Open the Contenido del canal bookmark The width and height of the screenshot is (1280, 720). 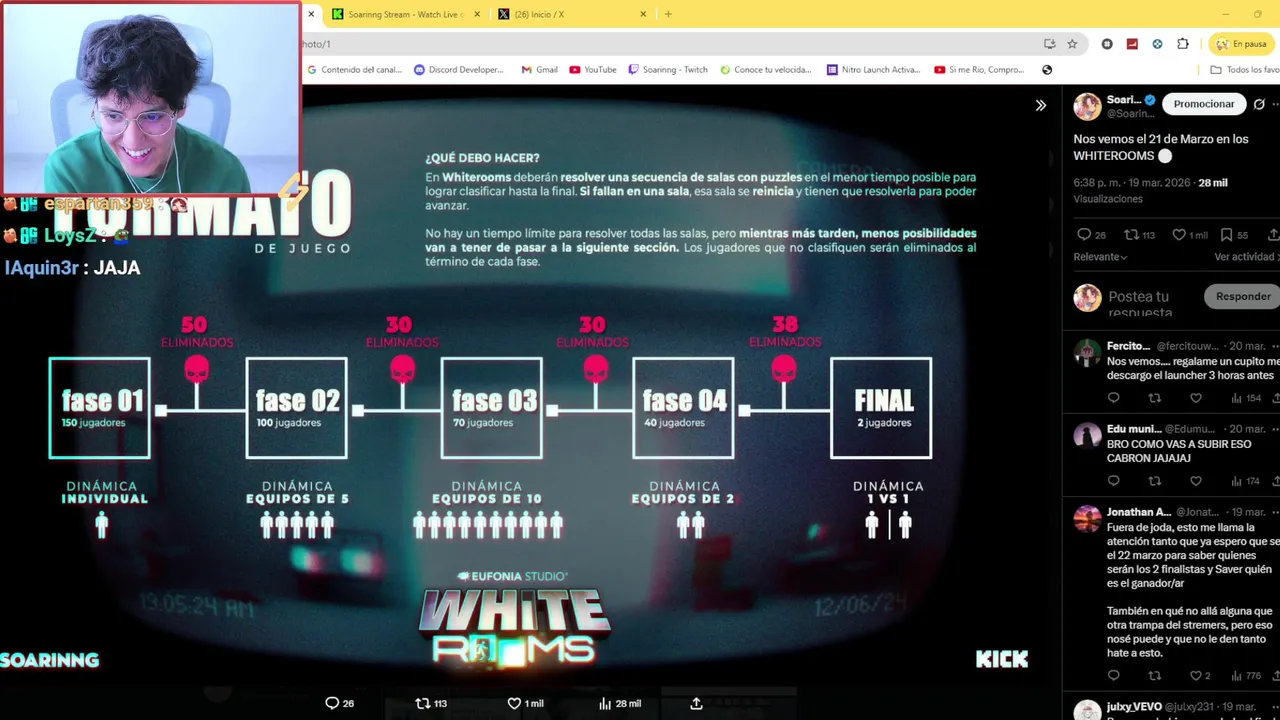click(355, 70)
